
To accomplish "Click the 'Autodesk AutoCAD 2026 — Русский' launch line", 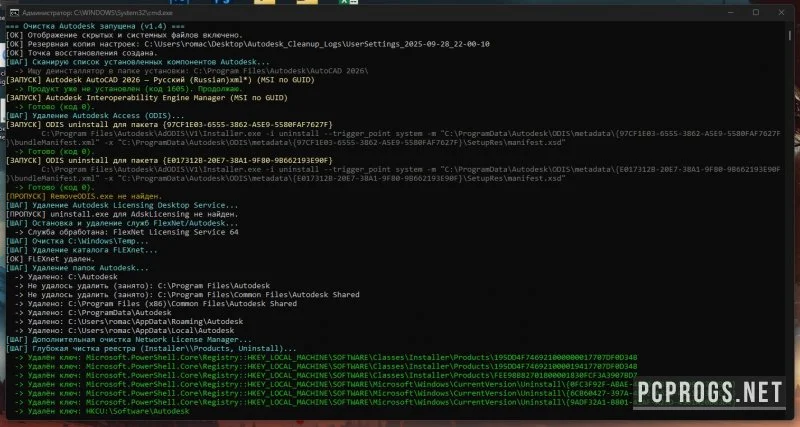I will pyautogui.click(x=160, y=80).
